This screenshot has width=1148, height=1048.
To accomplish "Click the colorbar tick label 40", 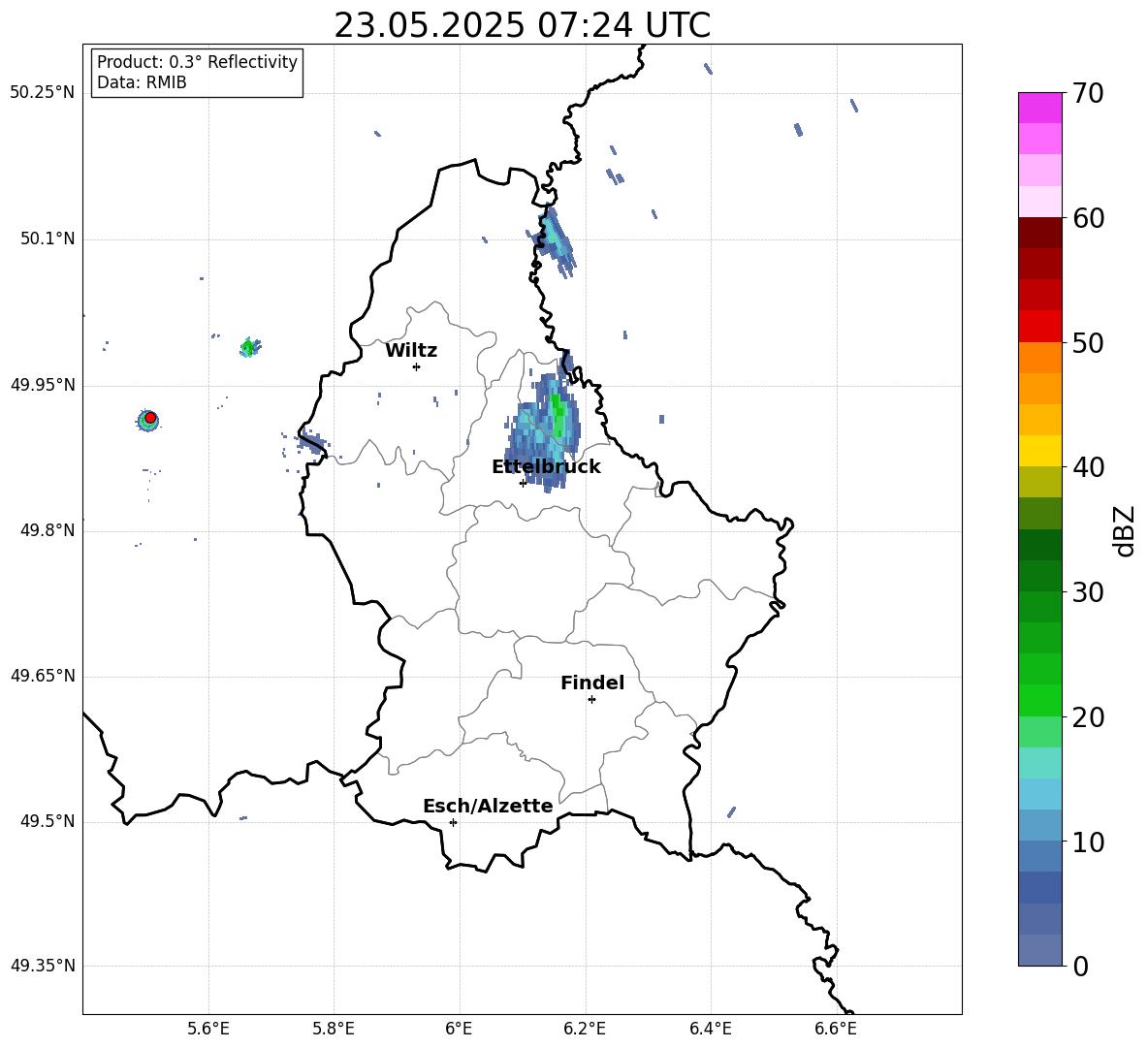I will pyautogui.click(x=1088, y=467).
